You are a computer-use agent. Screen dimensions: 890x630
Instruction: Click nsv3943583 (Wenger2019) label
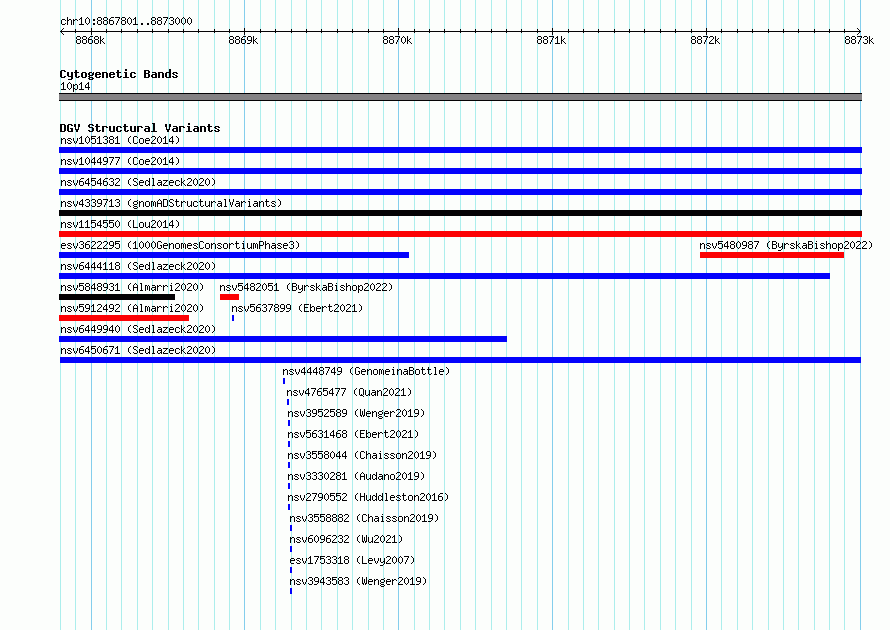point(358,581)
